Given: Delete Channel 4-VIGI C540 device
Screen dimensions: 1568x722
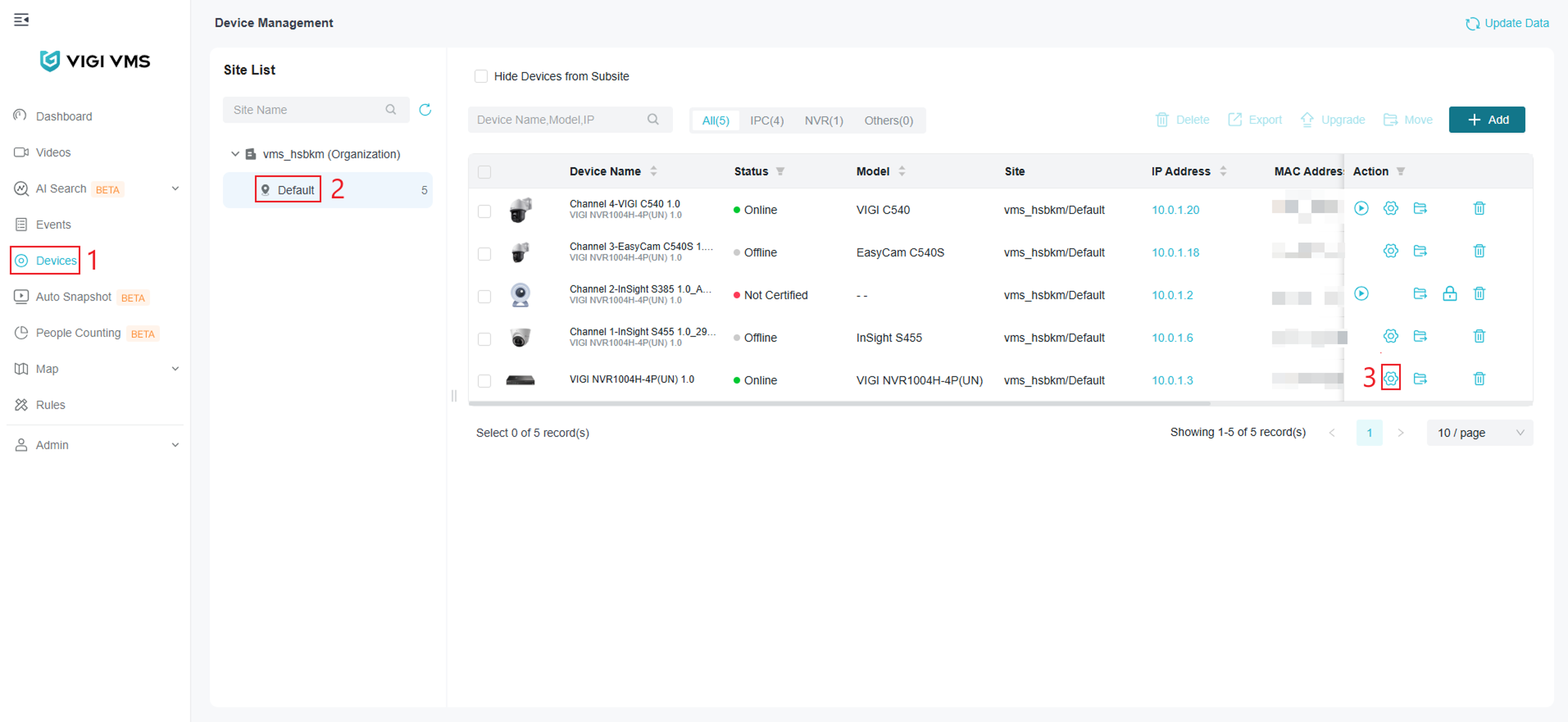Looking at the screenshot, I should [x=1479, y=208].
